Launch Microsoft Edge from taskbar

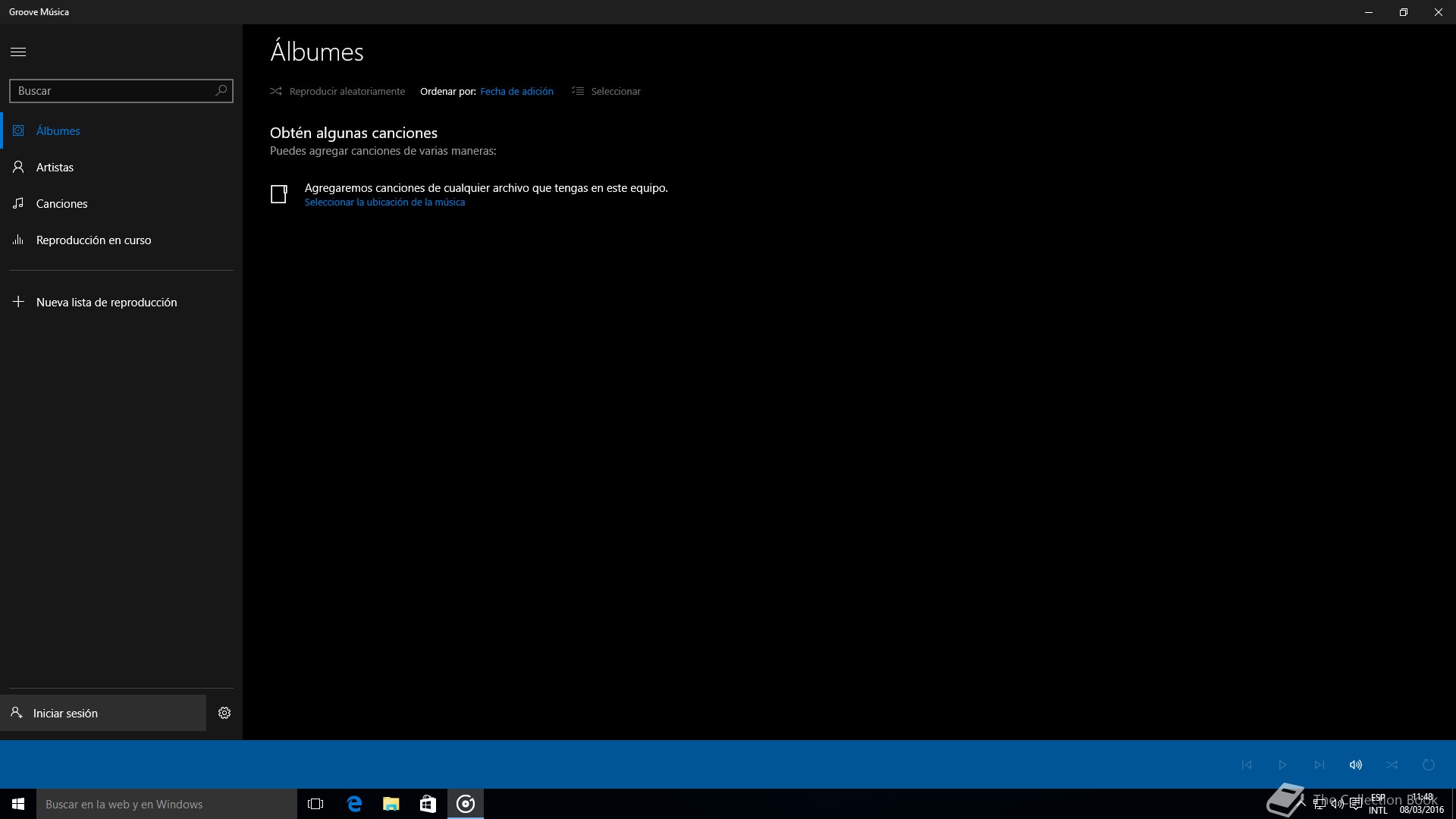(354, 804)
